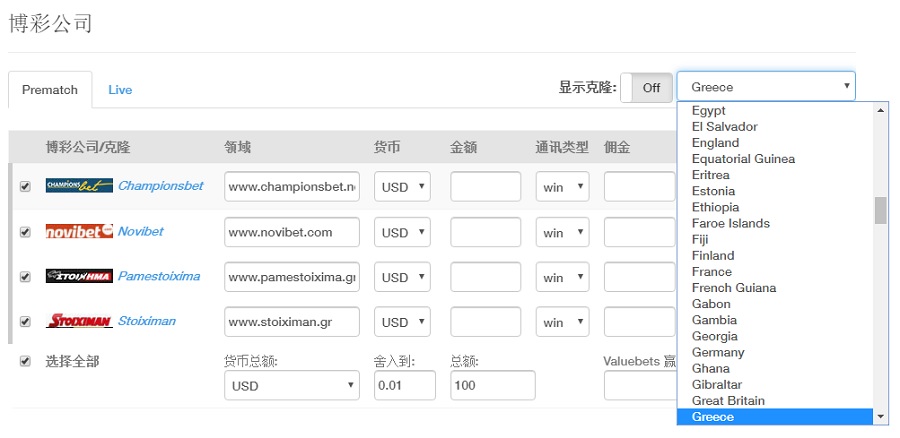This screenshot has height=438, width=900.
Task: Open Pamestoixima currency USD dropdown
Action: click(402, 277)
